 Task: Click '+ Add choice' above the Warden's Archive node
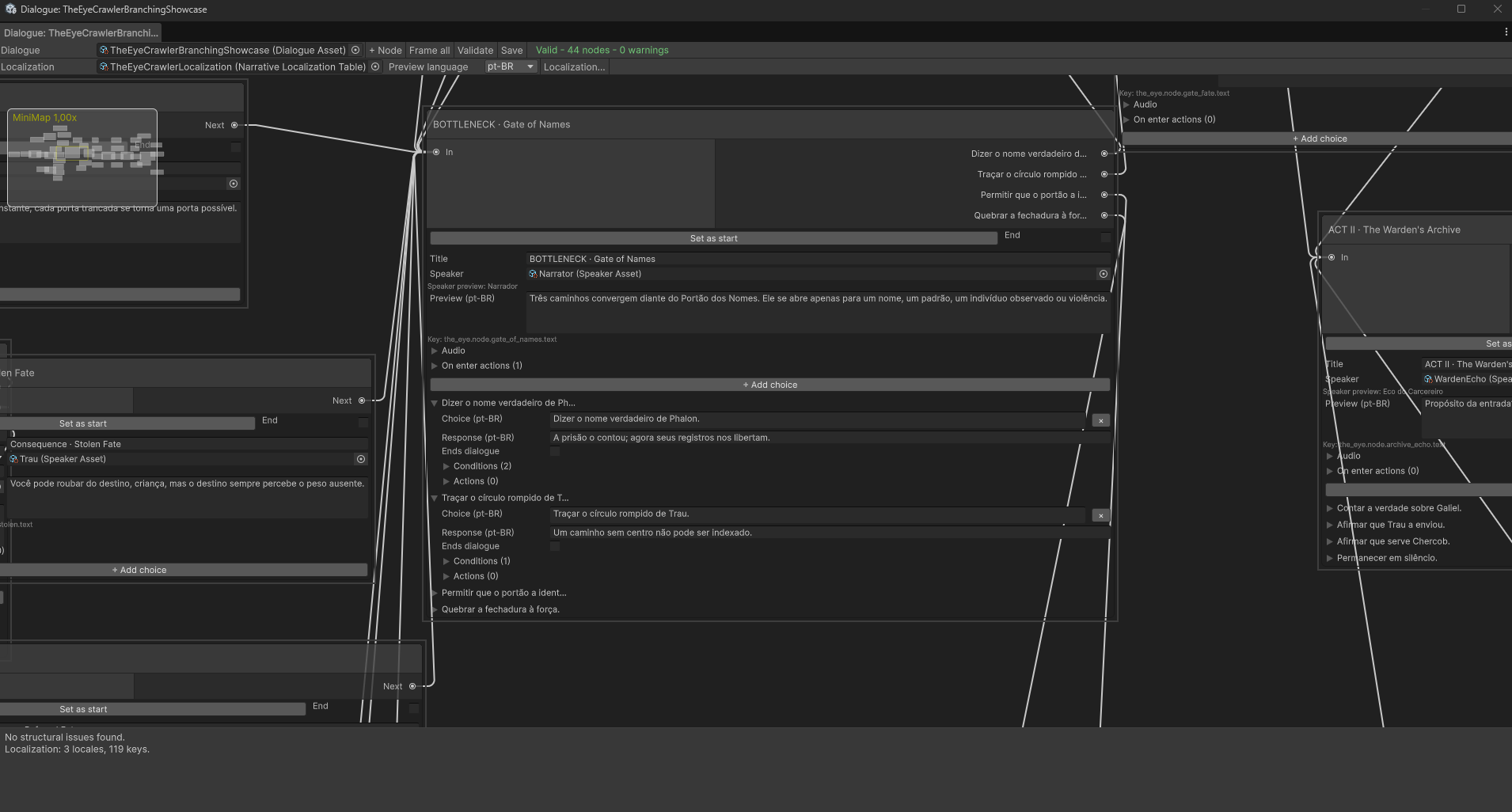tap(1319, 138)
